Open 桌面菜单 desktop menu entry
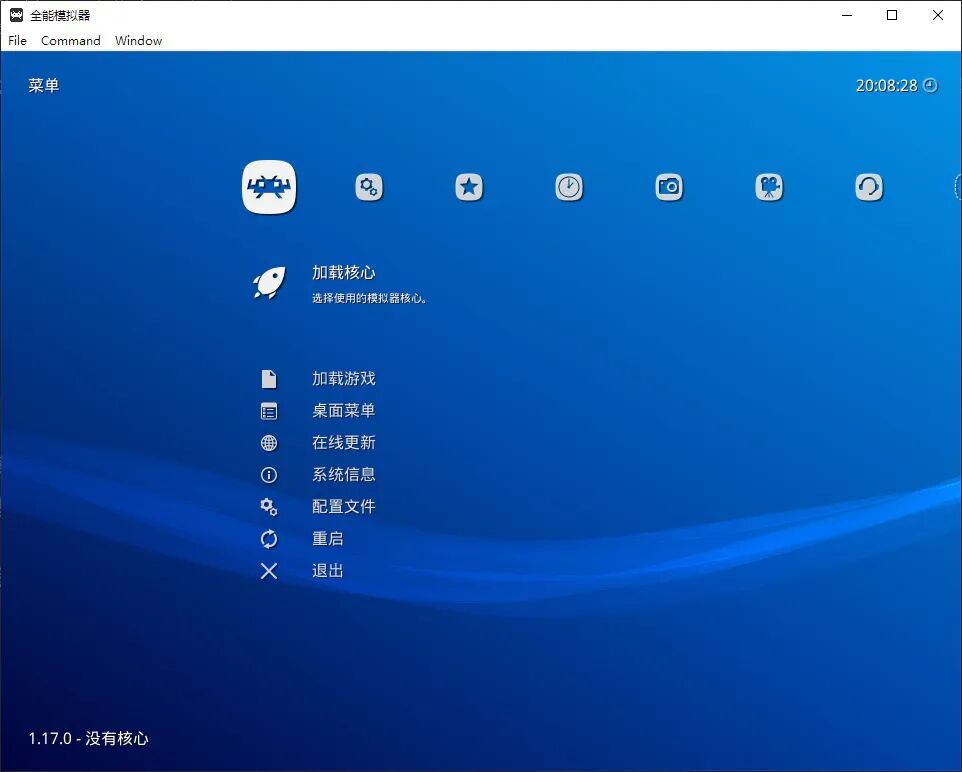 [345, 411]
